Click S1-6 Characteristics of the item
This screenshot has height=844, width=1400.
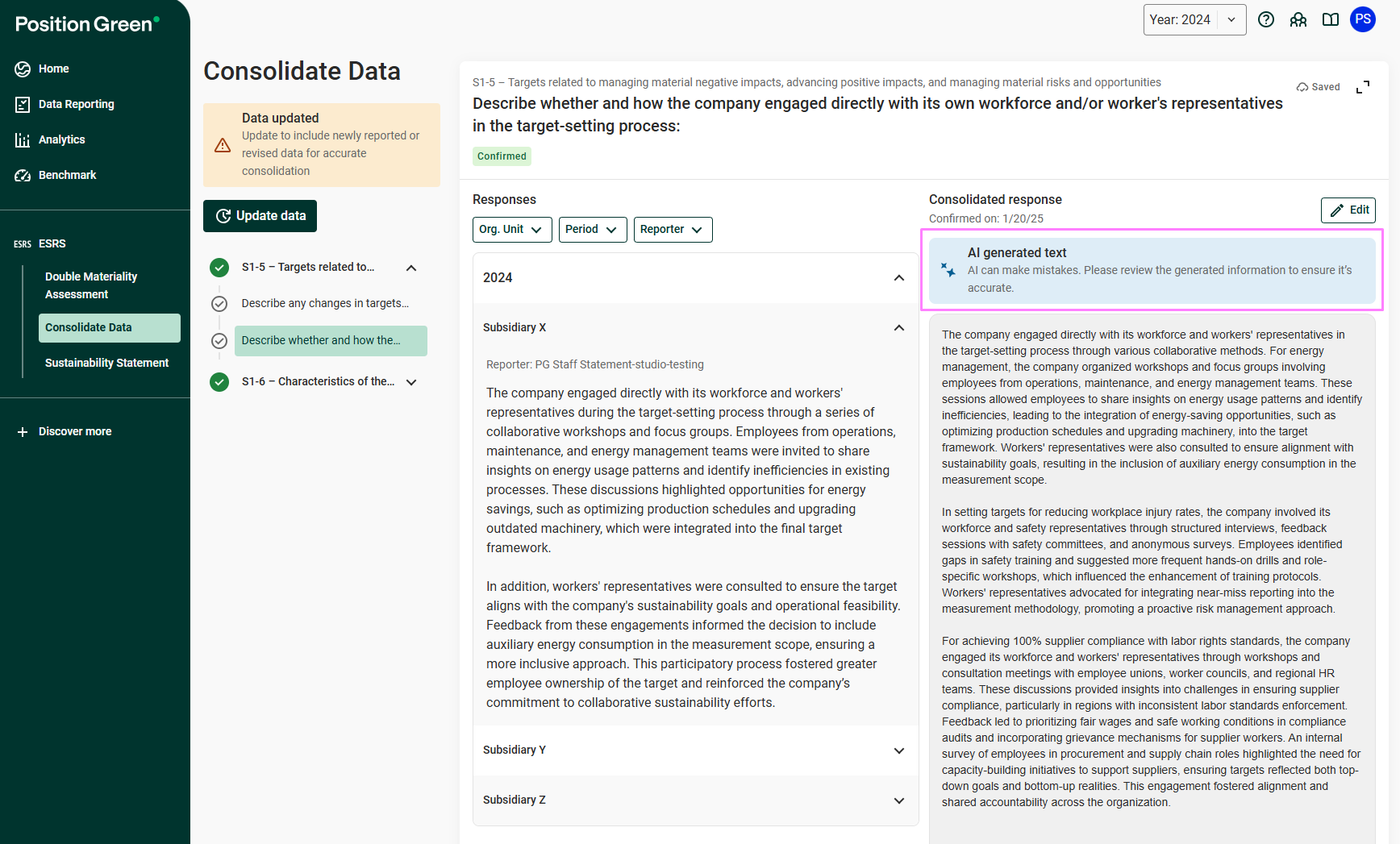(x=318, y=381)
